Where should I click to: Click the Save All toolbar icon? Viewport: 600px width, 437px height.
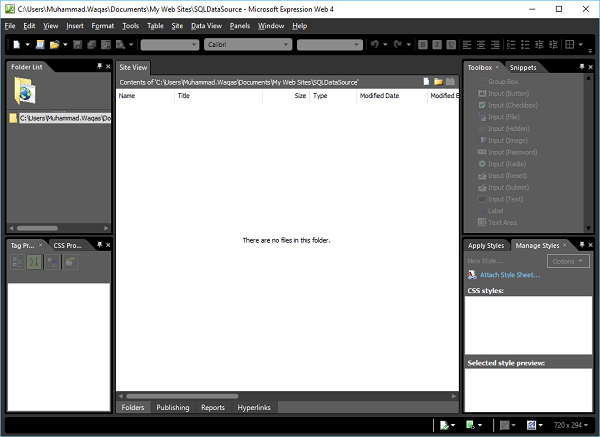pyautogui.click(x=91, y=45)
